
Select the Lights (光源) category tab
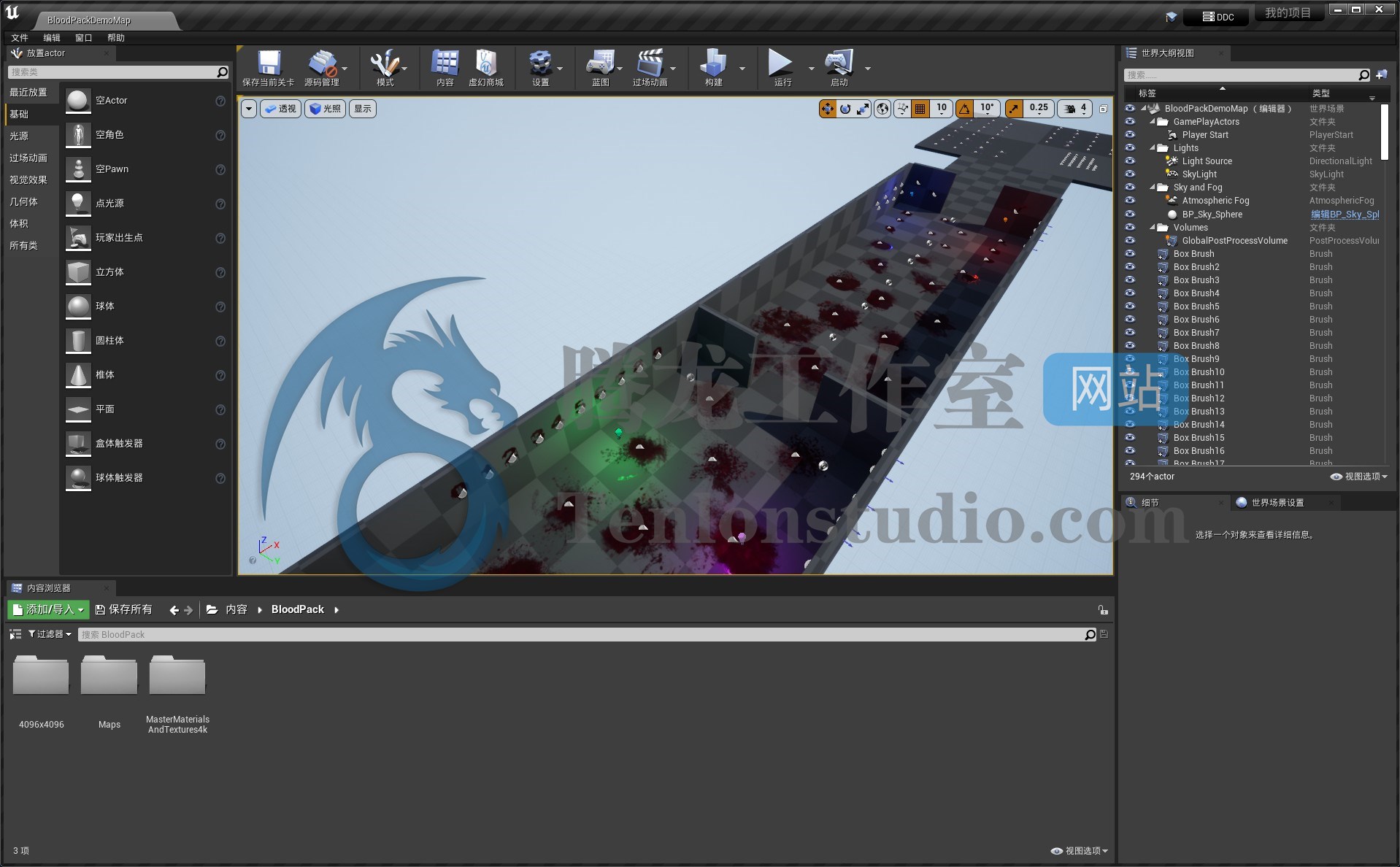coord(19,136)
